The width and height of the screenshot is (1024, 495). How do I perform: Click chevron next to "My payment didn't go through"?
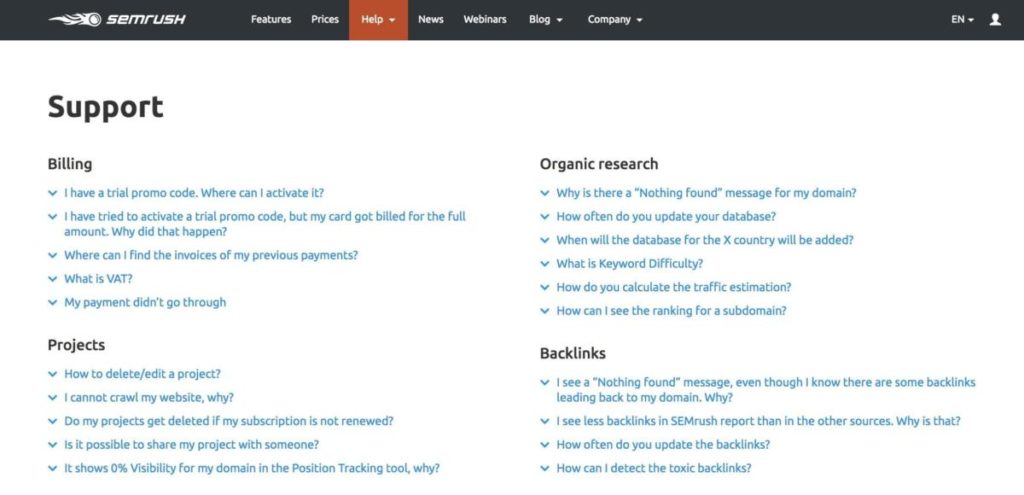52,302
